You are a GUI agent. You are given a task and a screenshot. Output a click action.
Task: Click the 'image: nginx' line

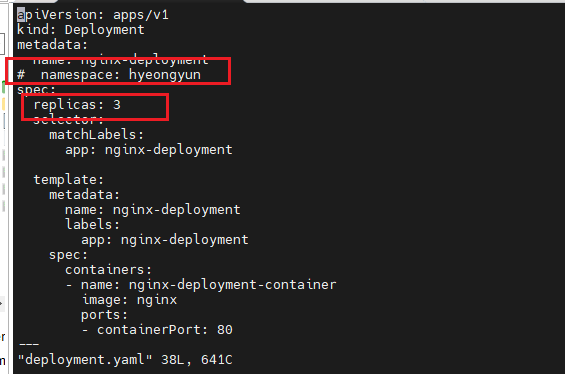click(129, 300)
